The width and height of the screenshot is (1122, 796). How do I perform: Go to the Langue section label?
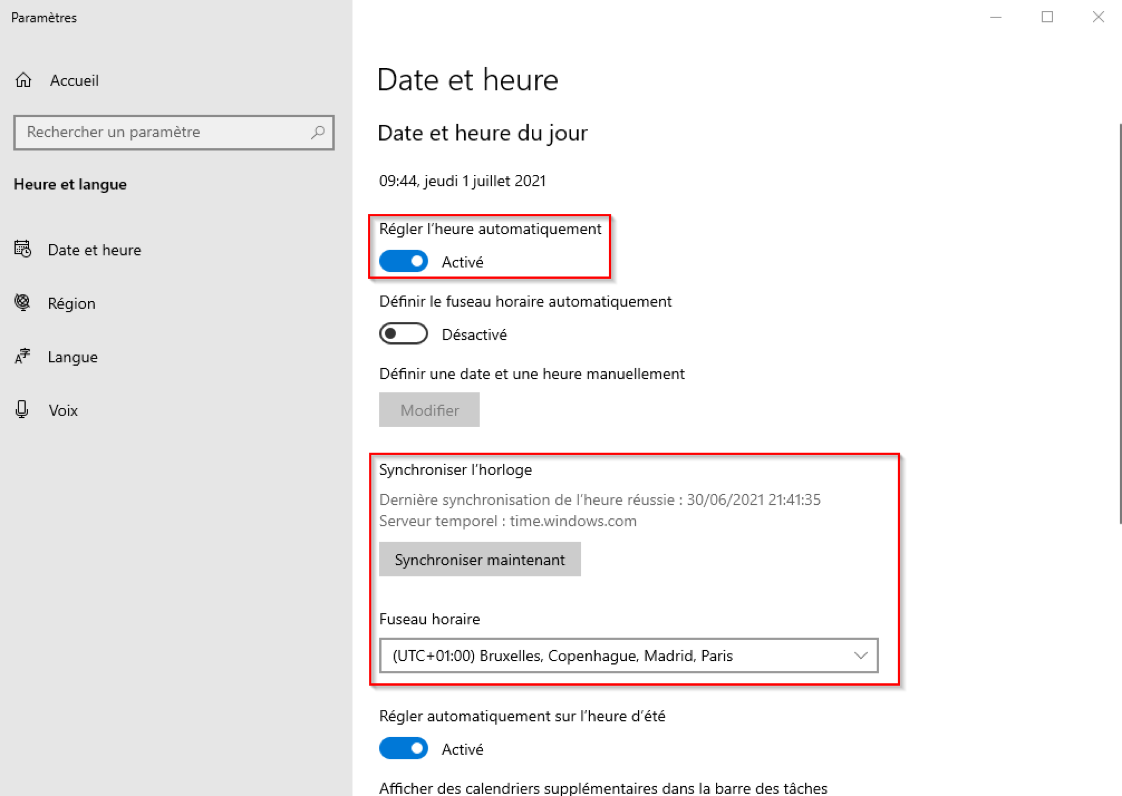[x=73, y=357]
